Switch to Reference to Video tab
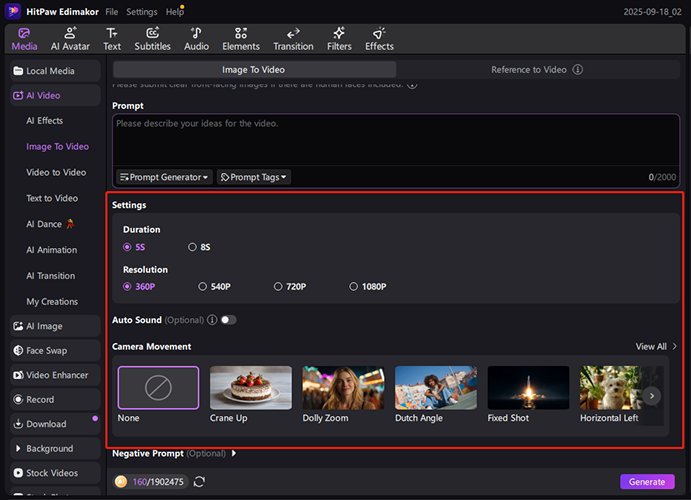 pos(528,70)
